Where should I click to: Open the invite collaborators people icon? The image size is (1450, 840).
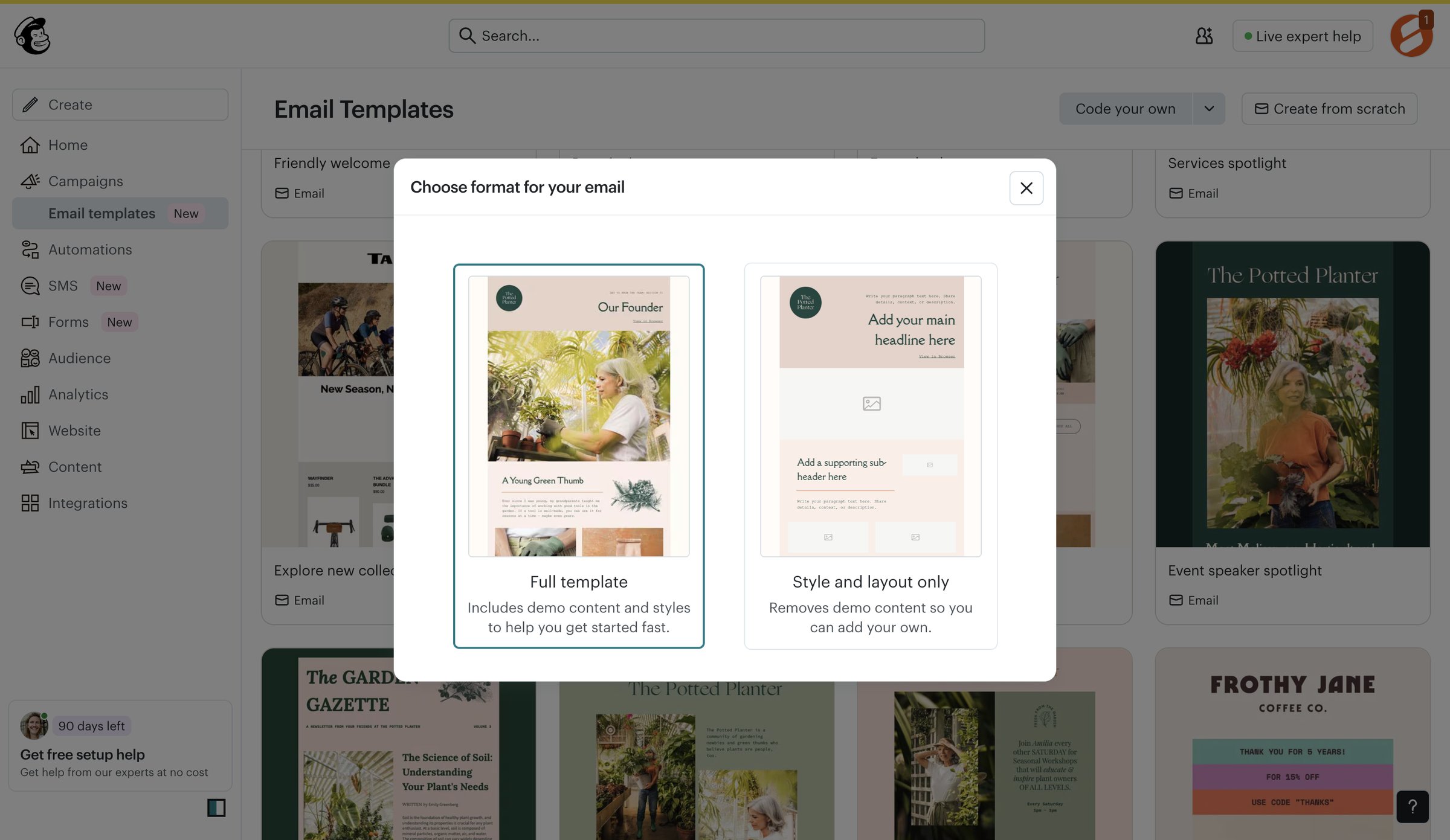point(1204,36)
